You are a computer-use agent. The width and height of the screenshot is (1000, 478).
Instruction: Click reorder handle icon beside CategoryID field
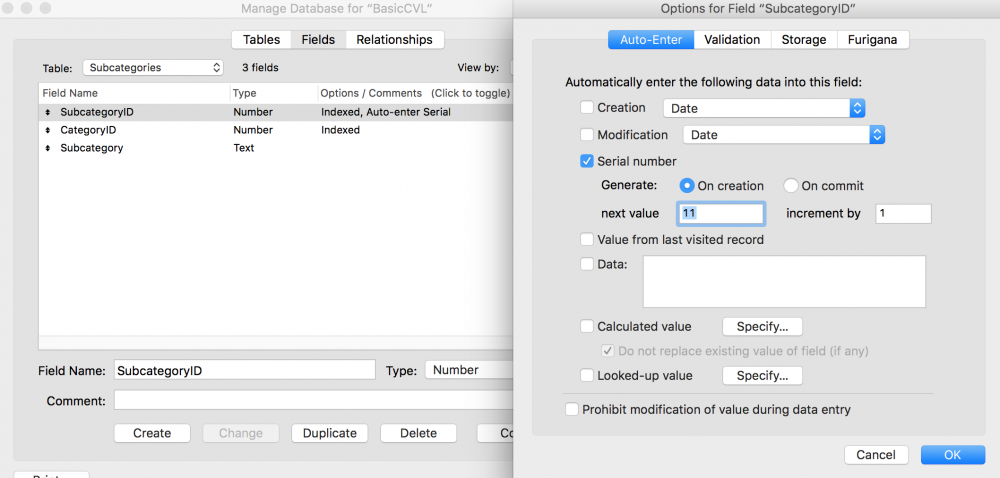[48, 130]
